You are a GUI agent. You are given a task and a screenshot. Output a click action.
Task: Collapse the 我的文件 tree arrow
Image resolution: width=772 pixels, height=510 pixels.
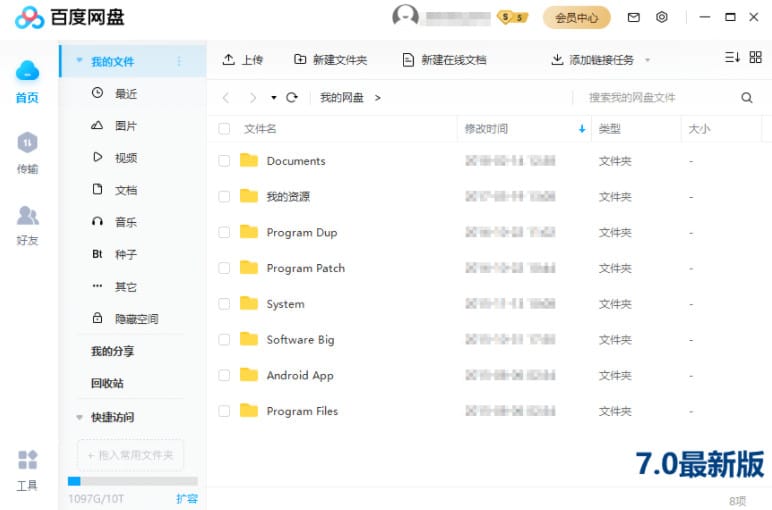pos(79,61)
